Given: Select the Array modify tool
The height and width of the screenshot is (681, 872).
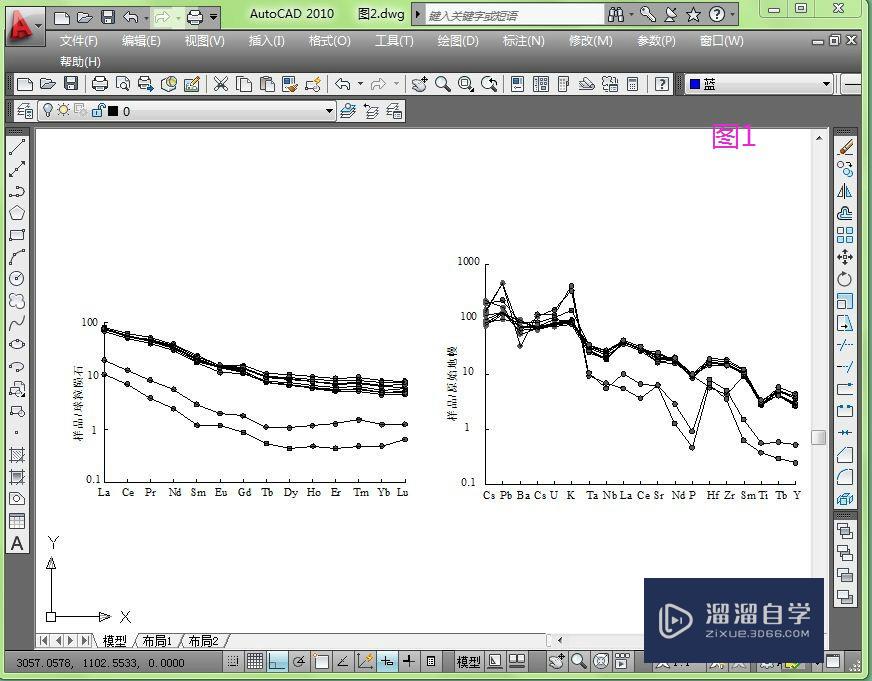Looking at the screenshot, I should [x=845, y=235].
